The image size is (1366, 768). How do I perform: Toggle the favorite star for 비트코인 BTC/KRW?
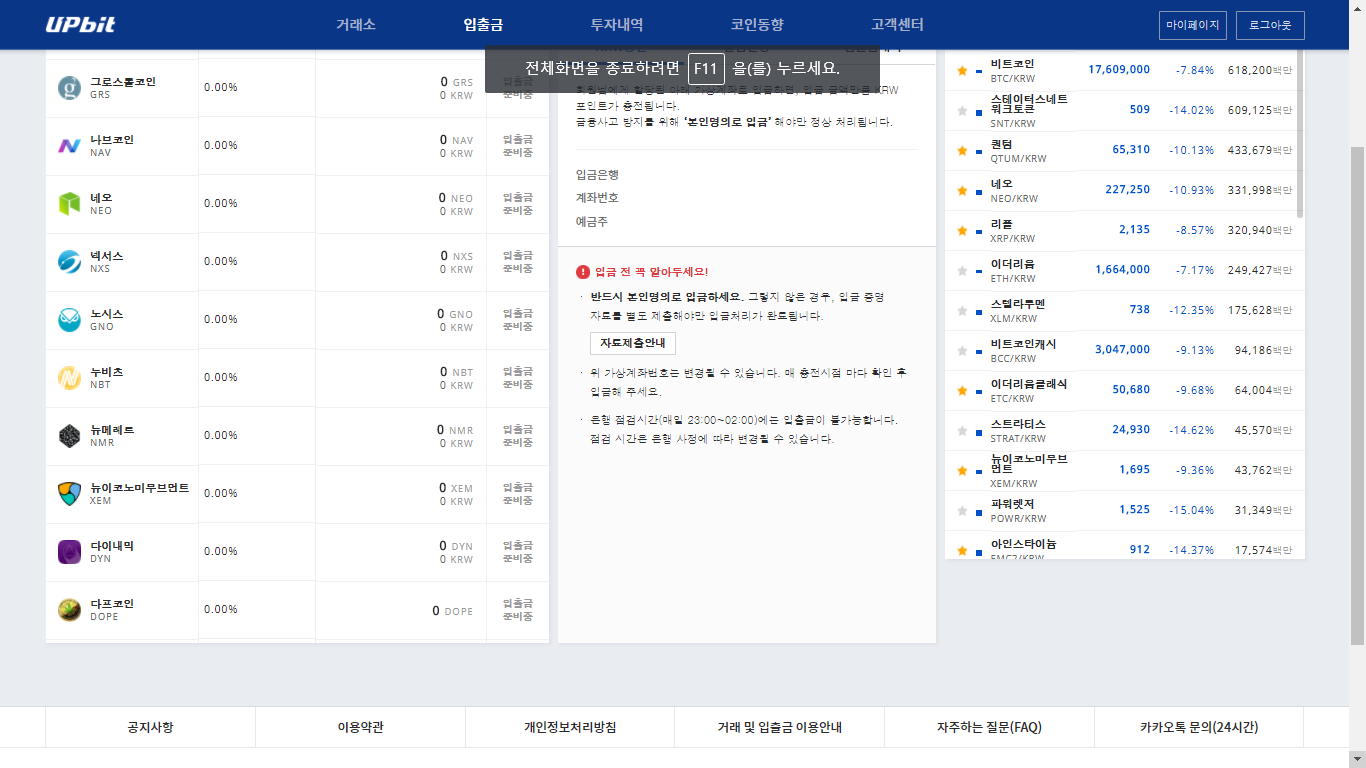coord(962,71)
